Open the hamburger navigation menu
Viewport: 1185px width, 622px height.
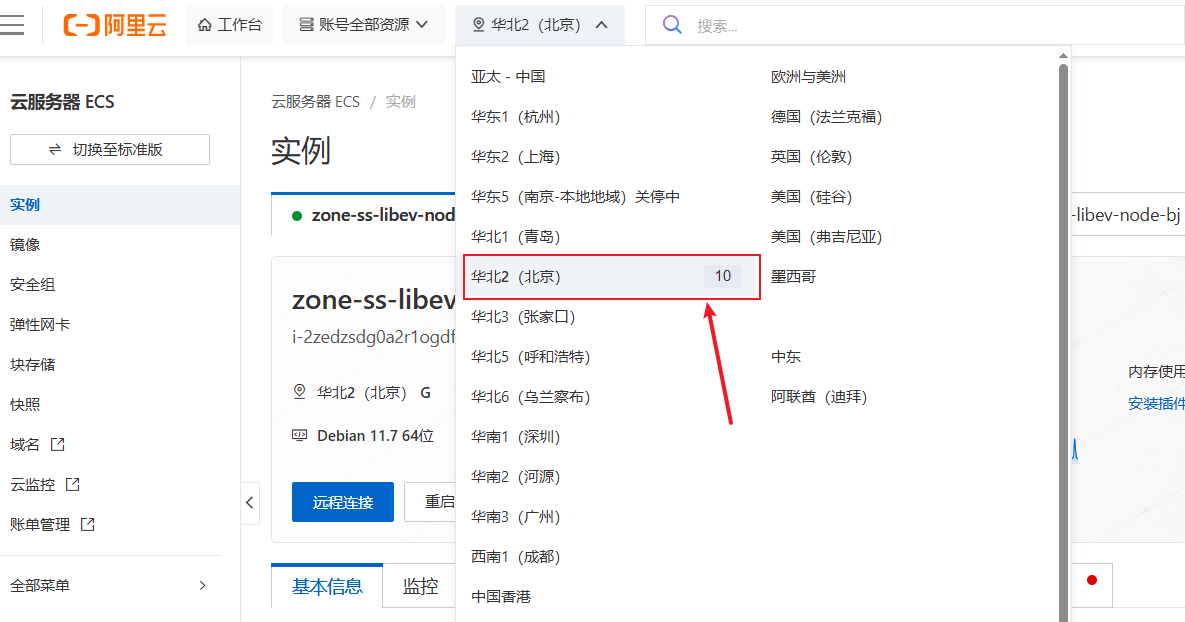pyautogui.click(x=12, y=25)
